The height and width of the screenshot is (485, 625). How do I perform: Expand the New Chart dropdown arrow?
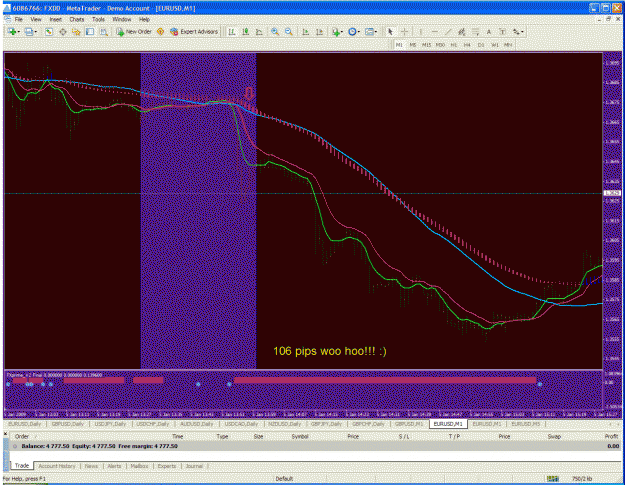18,32
